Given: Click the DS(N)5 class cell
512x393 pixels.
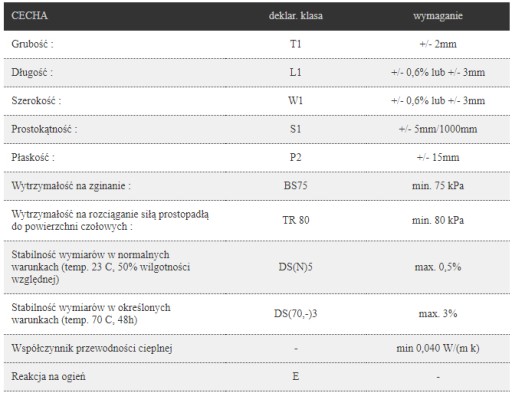Looking at the screenshot, I should (296, 267).
